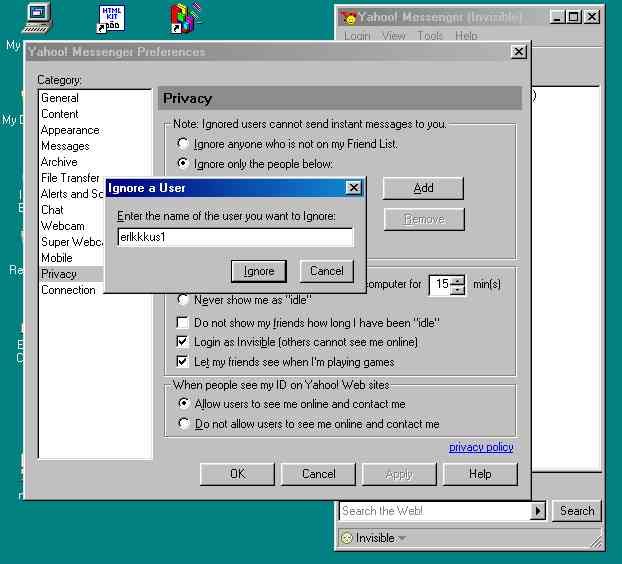Viewport: 622px width, 564px height.
Task: Close the Yahoo! Messenger Preferences window
Action: 518,52
